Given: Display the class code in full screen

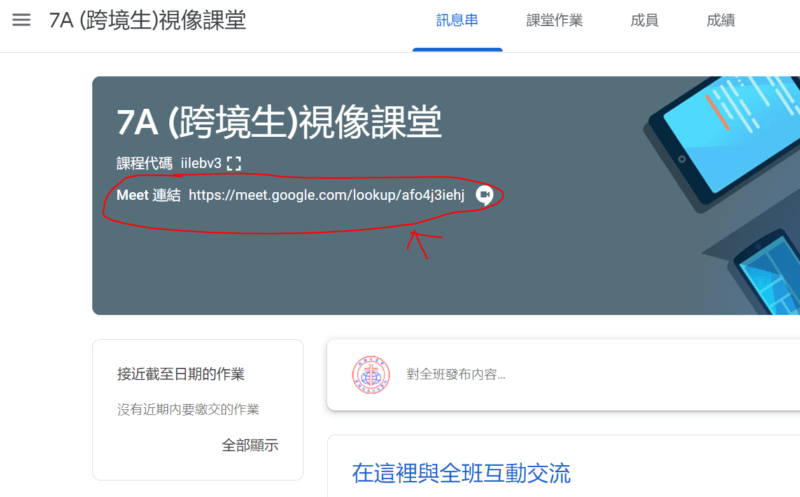Looking at the screenshot, I should (234, 163).
